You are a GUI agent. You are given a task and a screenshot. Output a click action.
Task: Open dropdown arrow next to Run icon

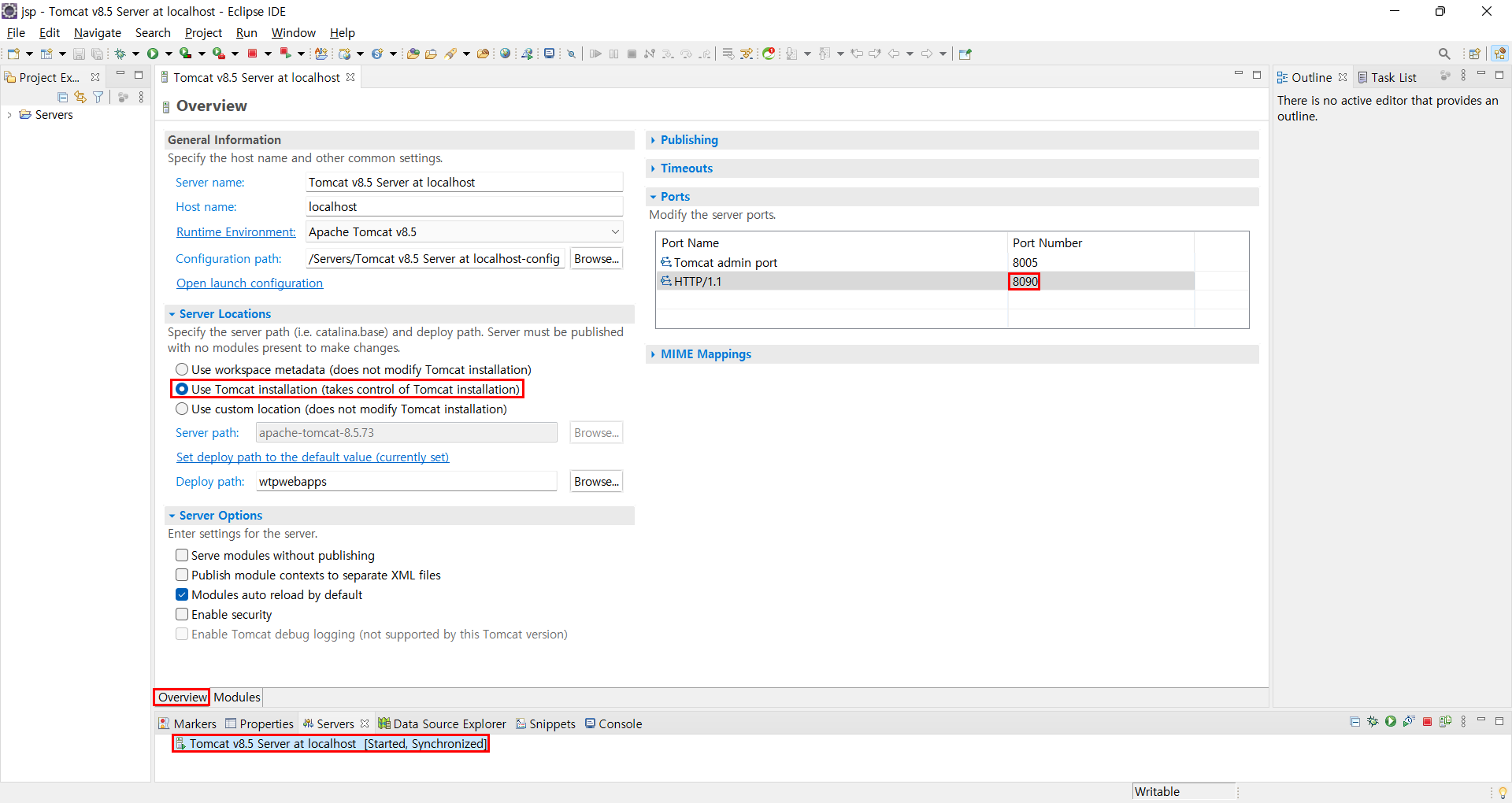pyautogui.click(x=169, y=54)
